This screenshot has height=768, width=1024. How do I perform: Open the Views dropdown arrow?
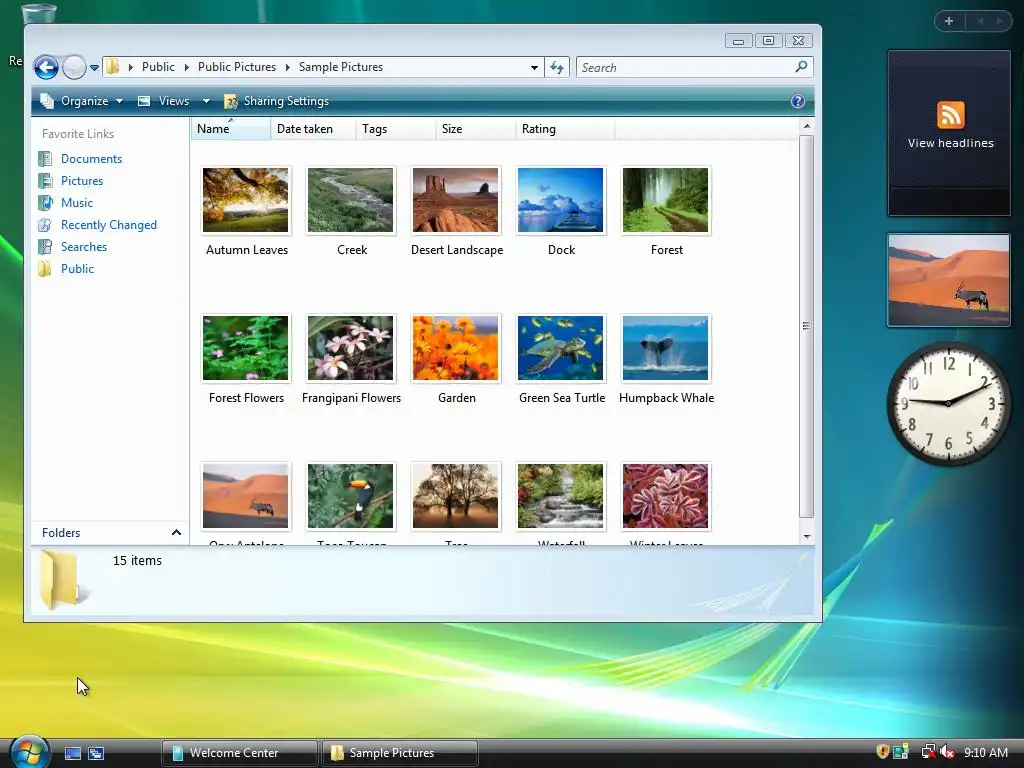tap(206, 101)
